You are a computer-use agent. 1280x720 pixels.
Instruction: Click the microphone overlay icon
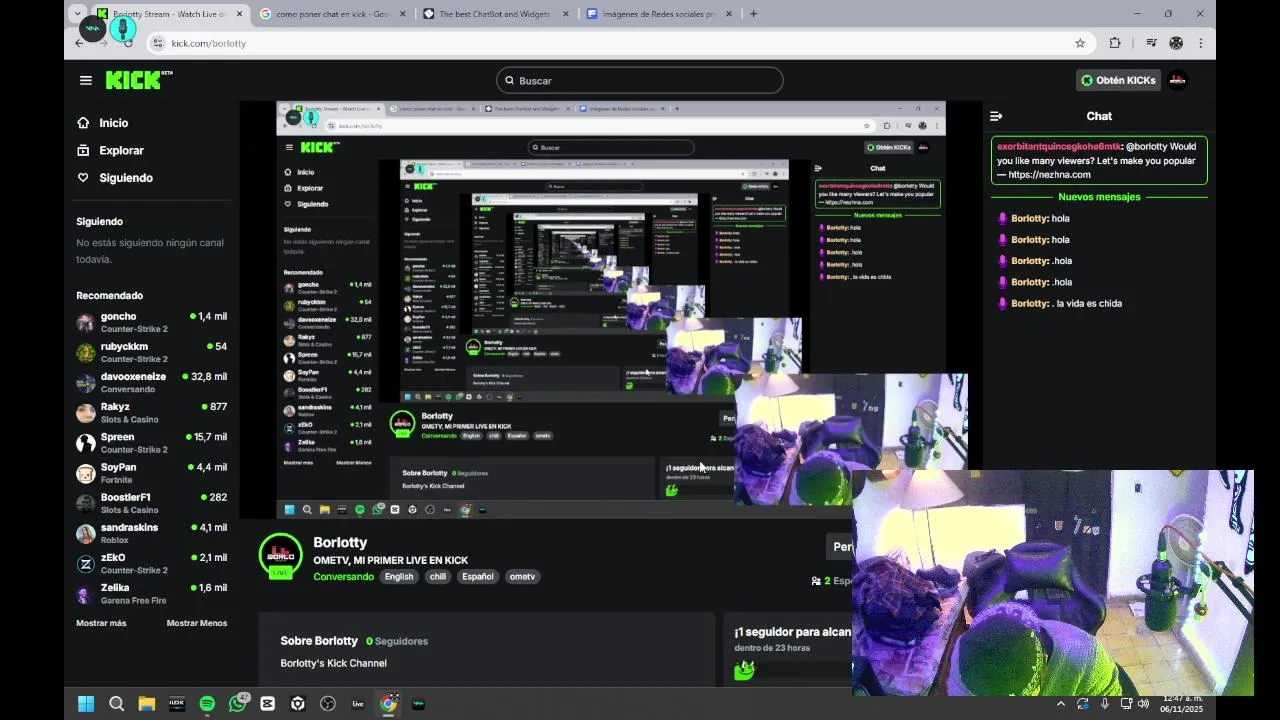coord(123,29)
